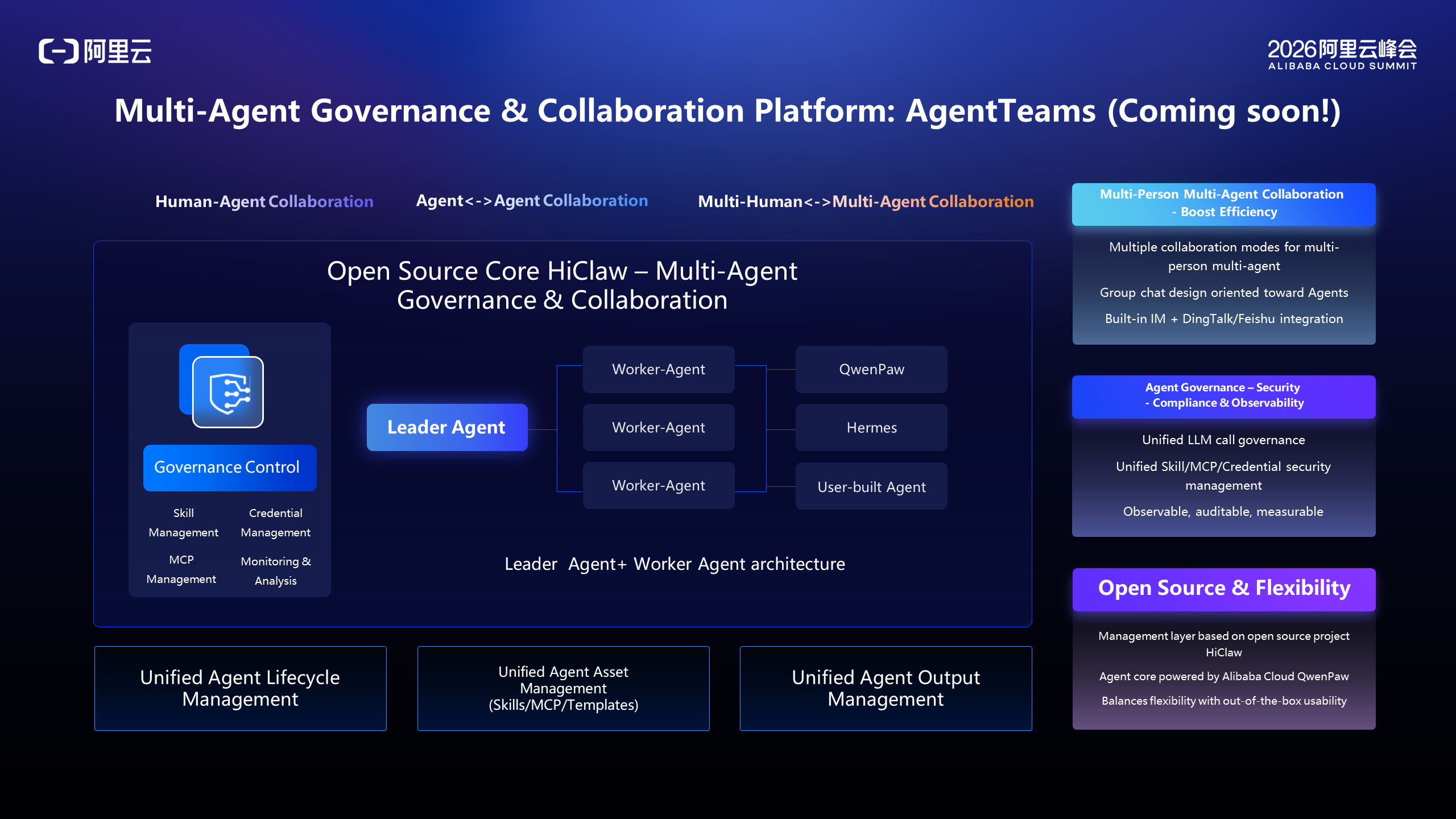Select the Agent<->Agent Collaboration heading
This screenshot has width=1456, height=819.
[532, 201]
